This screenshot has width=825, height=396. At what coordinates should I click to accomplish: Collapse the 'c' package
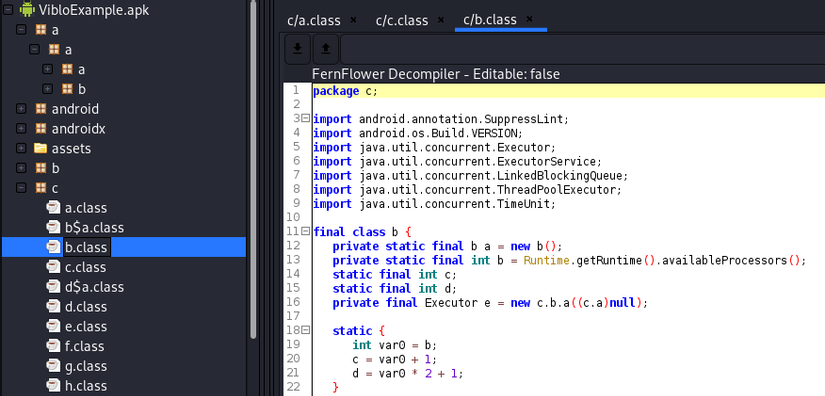(21, 188)
